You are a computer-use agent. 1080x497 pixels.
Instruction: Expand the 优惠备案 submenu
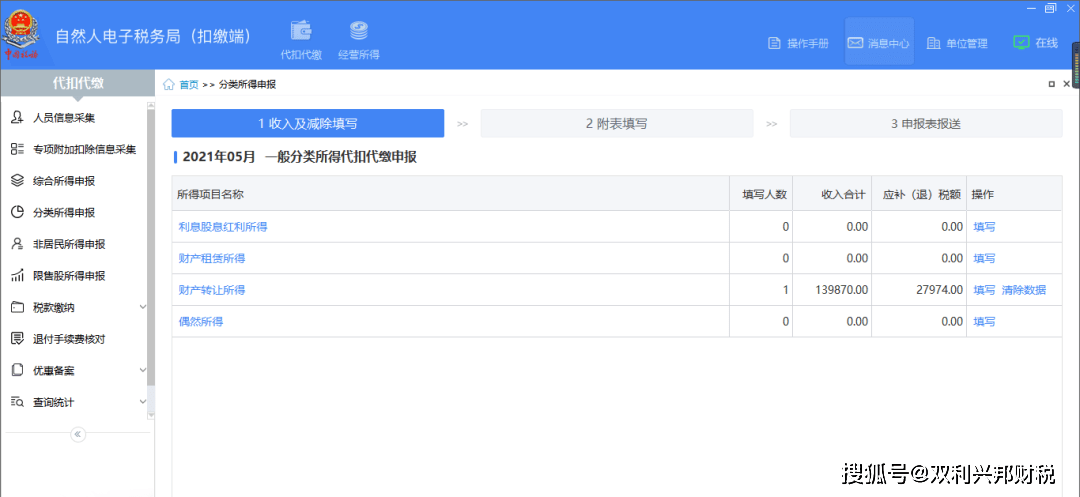click(143, 370)
